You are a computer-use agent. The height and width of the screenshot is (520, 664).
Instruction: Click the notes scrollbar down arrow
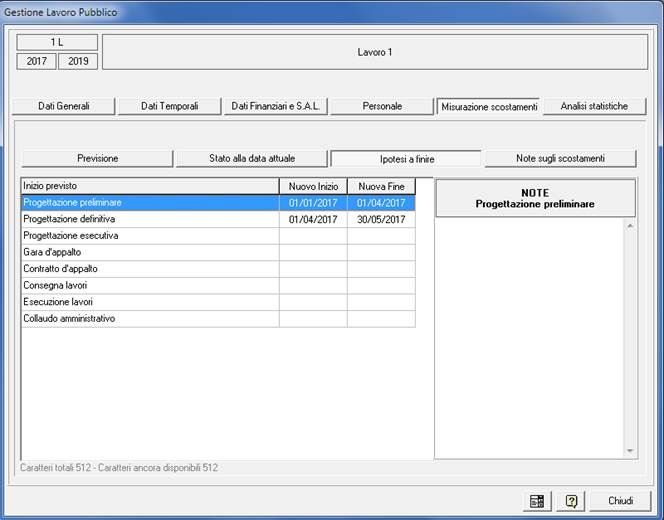tap(629, 452)
